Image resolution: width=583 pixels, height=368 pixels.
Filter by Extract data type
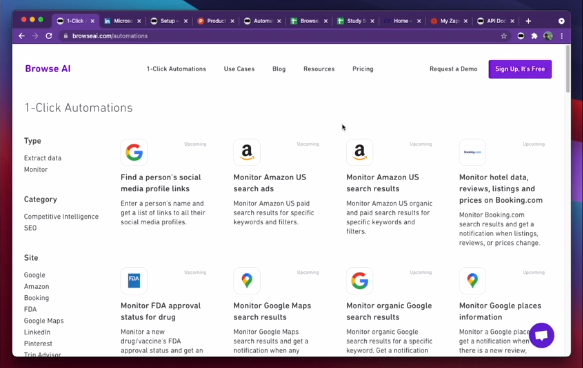point(43,158)
